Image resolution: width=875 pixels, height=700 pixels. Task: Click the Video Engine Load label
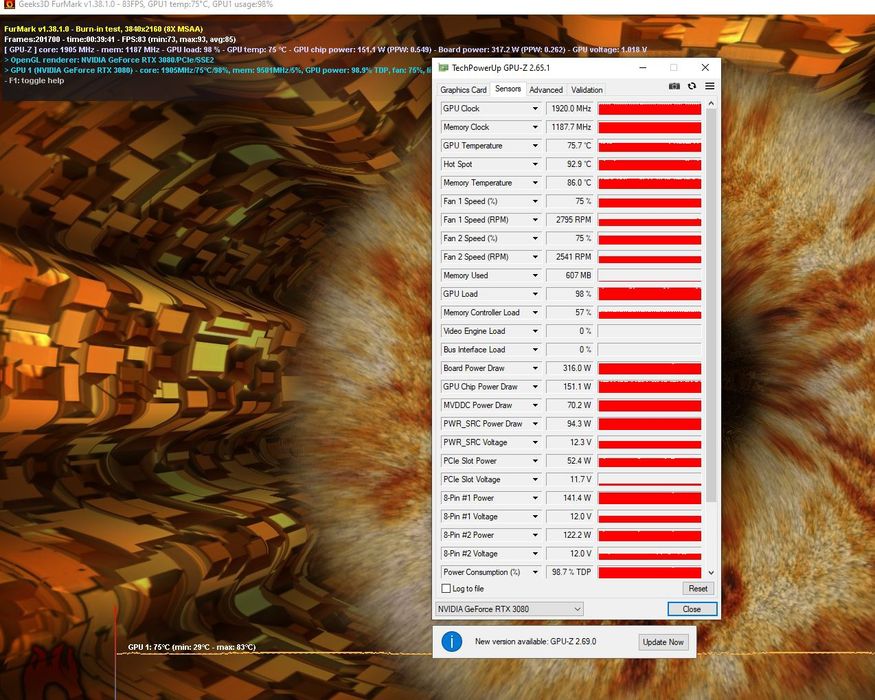pos(474,331)
